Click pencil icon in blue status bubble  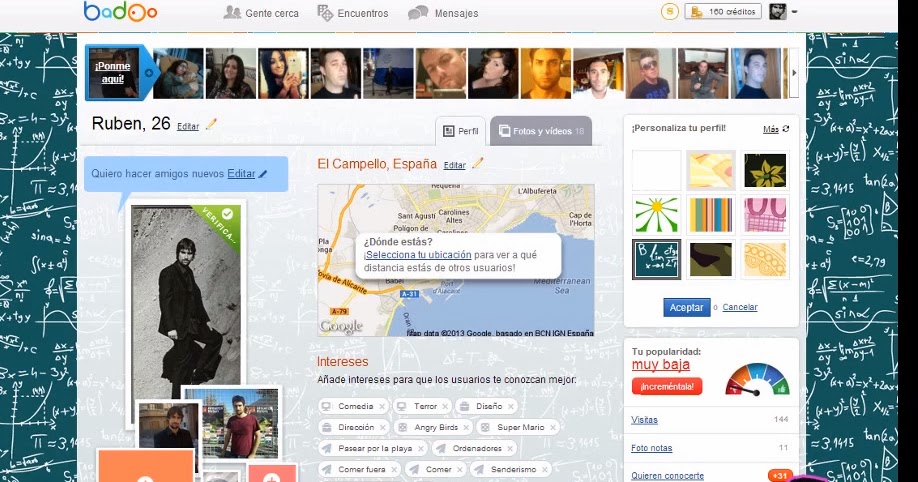pyautogui.click(x=263, y=174)
